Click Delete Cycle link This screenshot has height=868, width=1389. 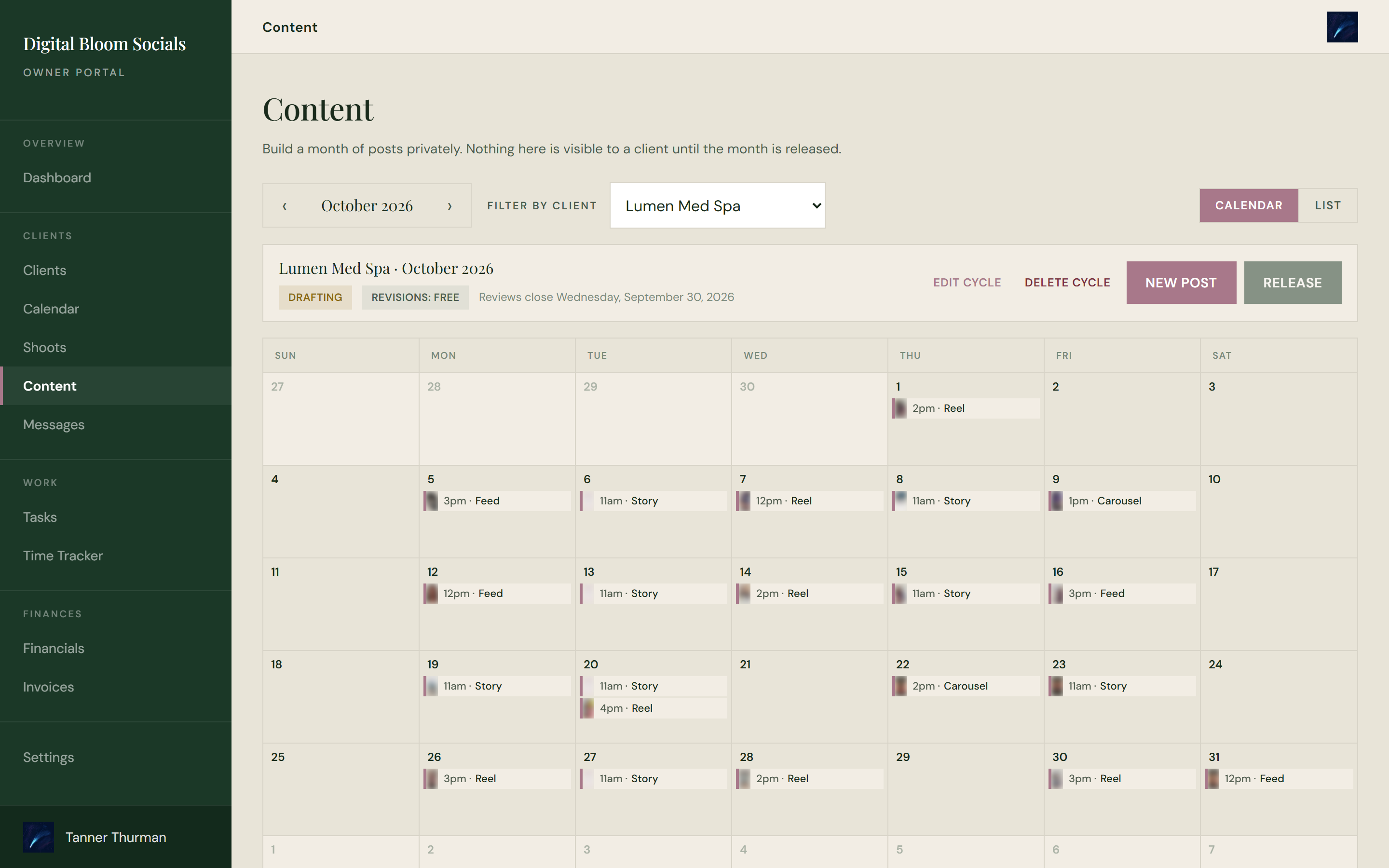point(1067,283)
